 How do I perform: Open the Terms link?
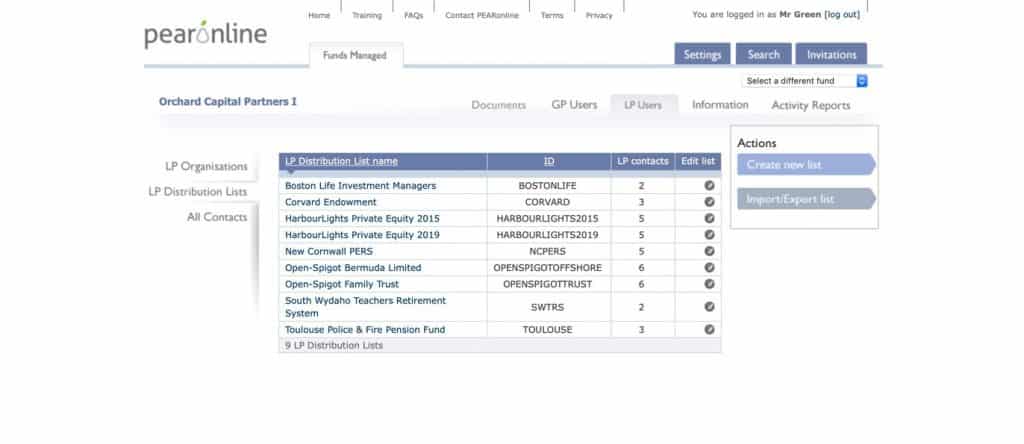coord(552,16)
